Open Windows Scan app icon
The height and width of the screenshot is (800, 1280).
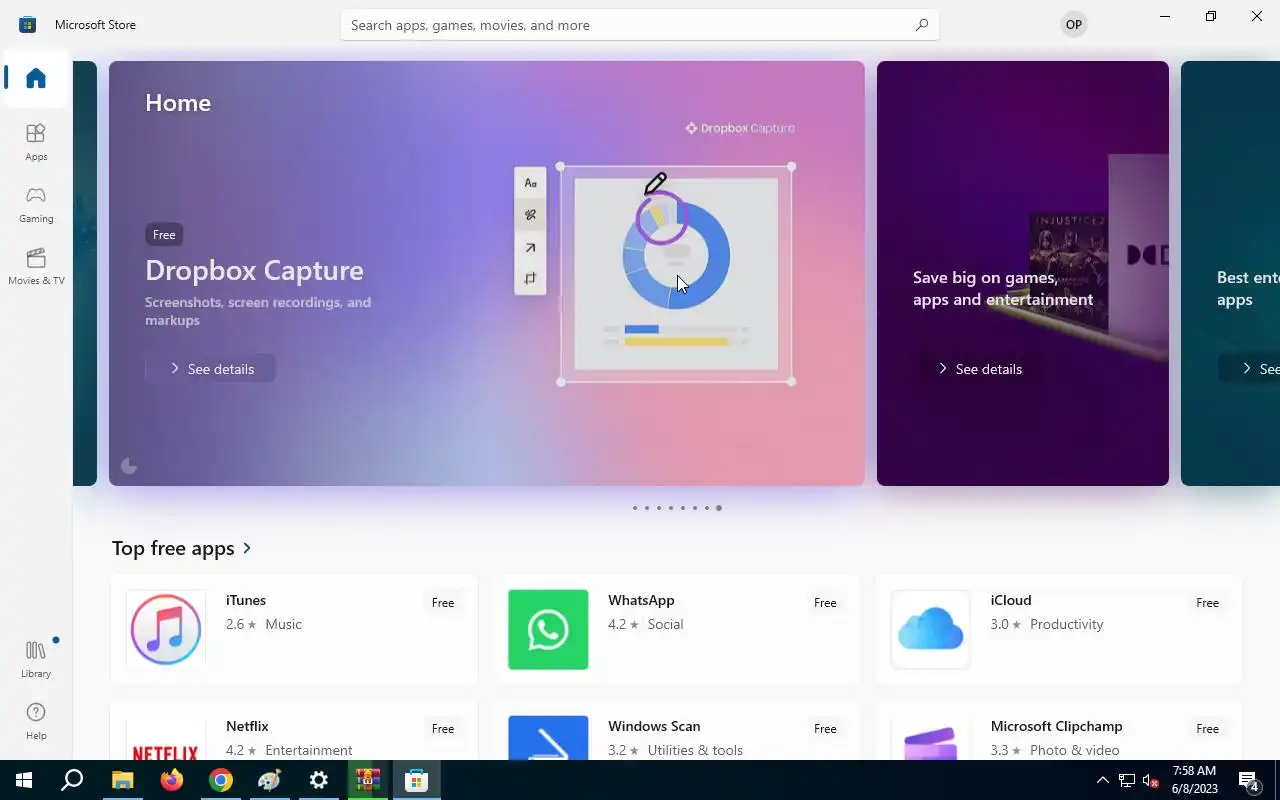click(548, 738)
